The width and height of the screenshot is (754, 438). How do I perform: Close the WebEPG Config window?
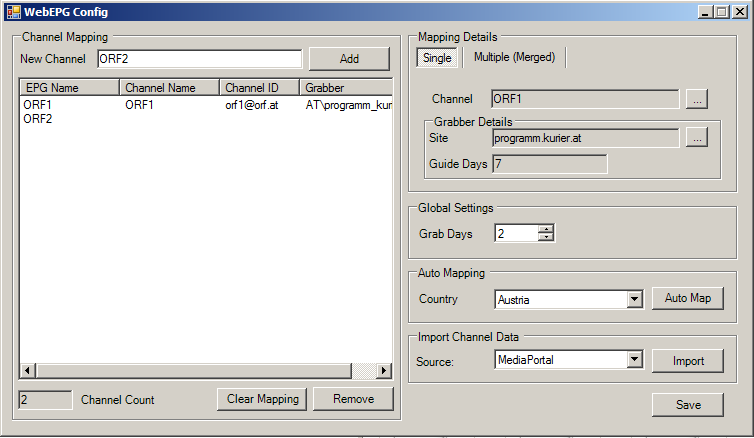click(x=739, y=12)
